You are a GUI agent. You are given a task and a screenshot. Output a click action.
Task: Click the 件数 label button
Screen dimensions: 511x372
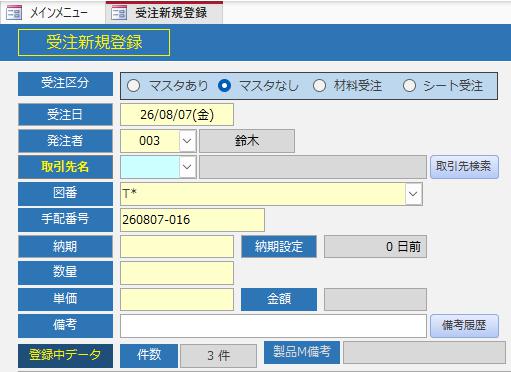[149, 355]
